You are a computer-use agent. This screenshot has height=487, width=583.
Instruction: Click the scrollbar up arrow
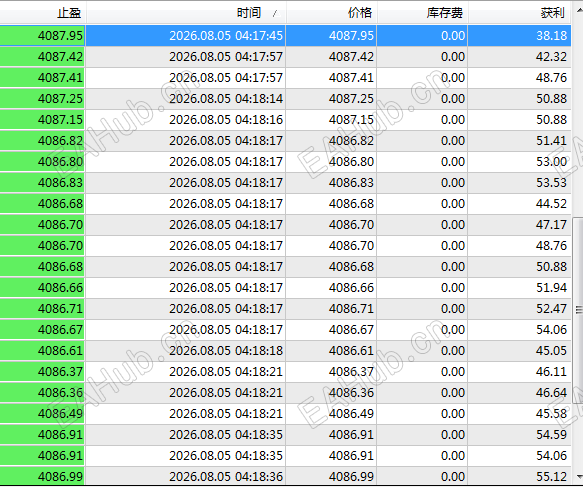pyautogui.click(x=579, y=10)
